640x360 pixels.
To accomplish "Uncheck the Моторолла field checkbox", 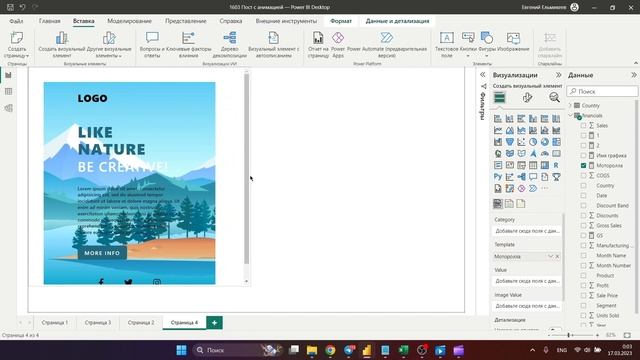I will click(x=583, y=165).
